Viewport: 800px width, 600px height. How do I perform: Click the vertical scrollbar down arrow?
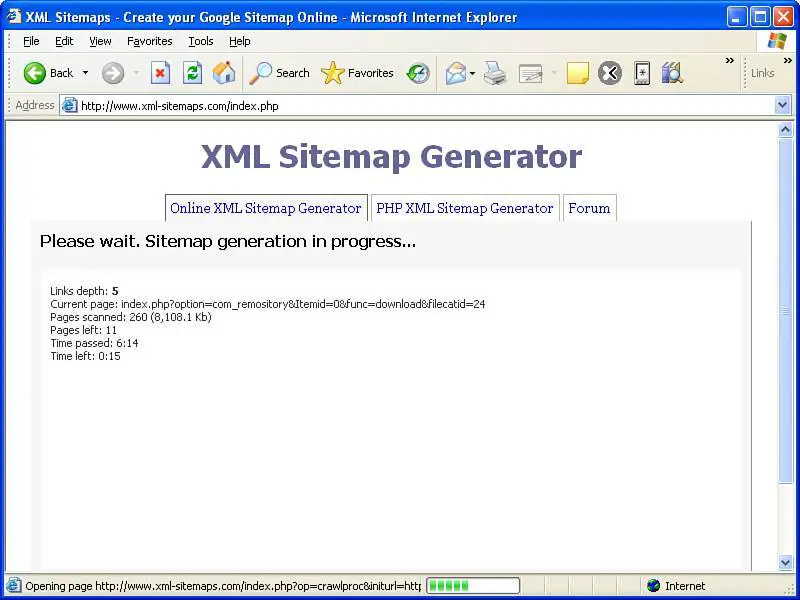[x=786, y=562]
